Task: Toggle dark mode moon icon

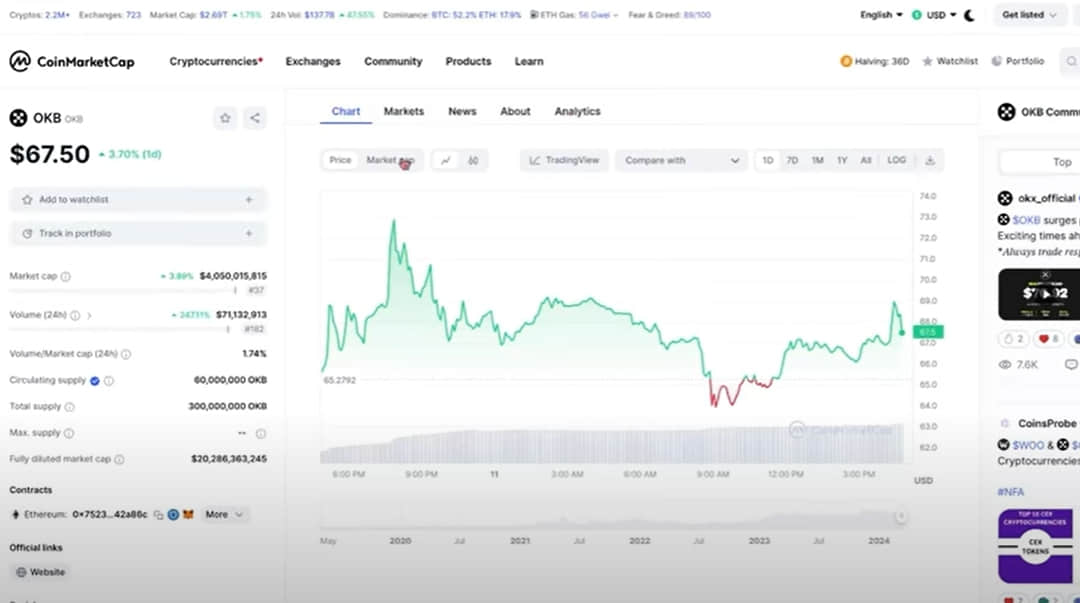Action: pyautogui.click(x=969, y=15)
